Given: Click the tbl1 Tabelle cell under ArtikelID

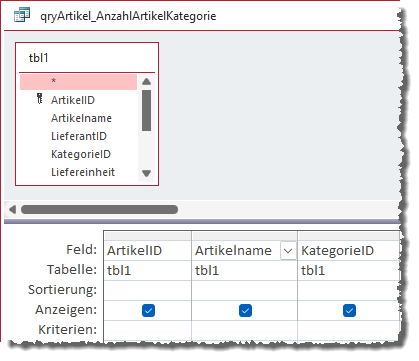Looking at the screenshot, I should (x=147, y=270).
